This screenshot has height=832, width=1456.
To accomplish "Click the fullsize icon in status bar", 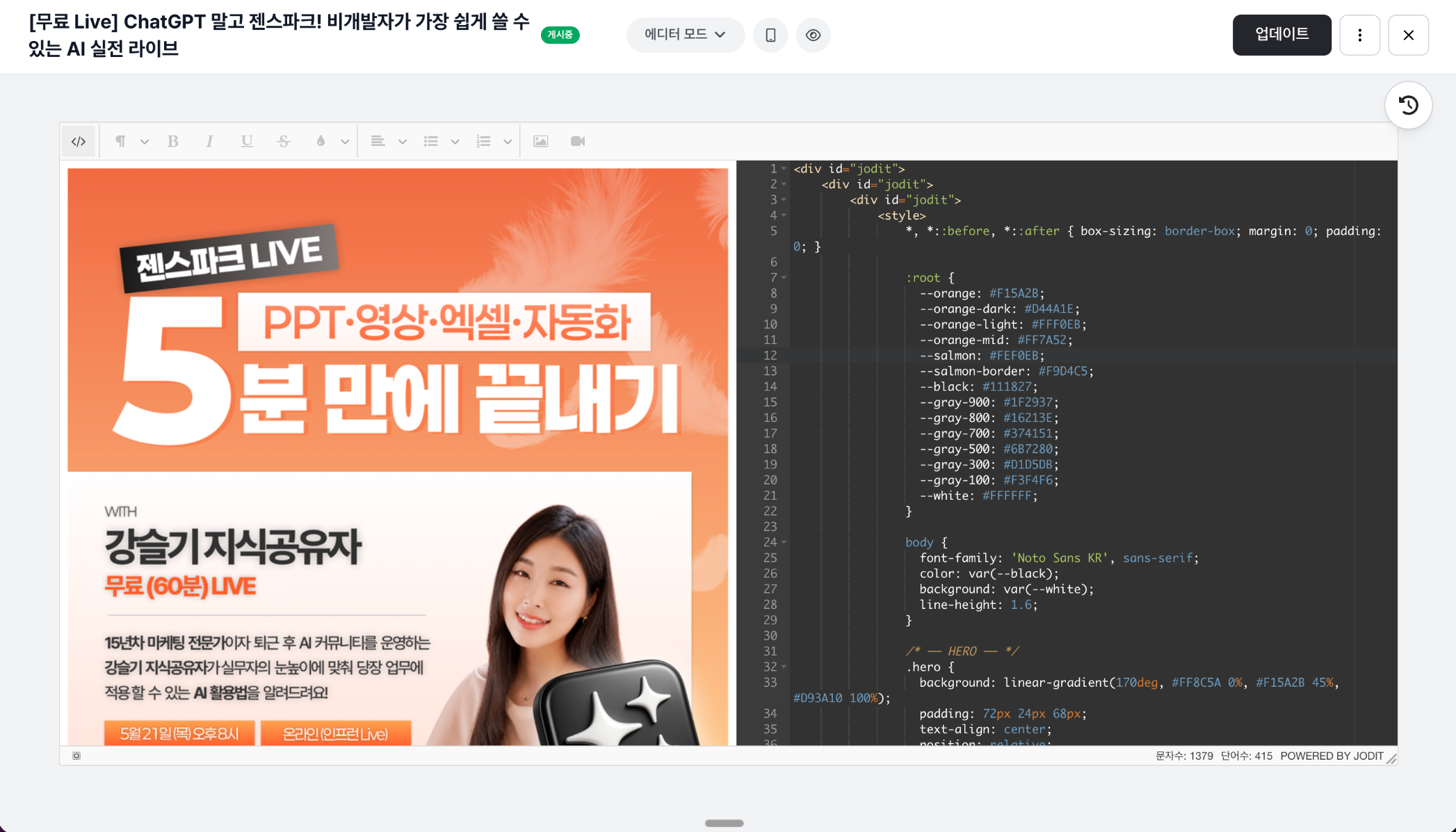I will pos(76,756).
